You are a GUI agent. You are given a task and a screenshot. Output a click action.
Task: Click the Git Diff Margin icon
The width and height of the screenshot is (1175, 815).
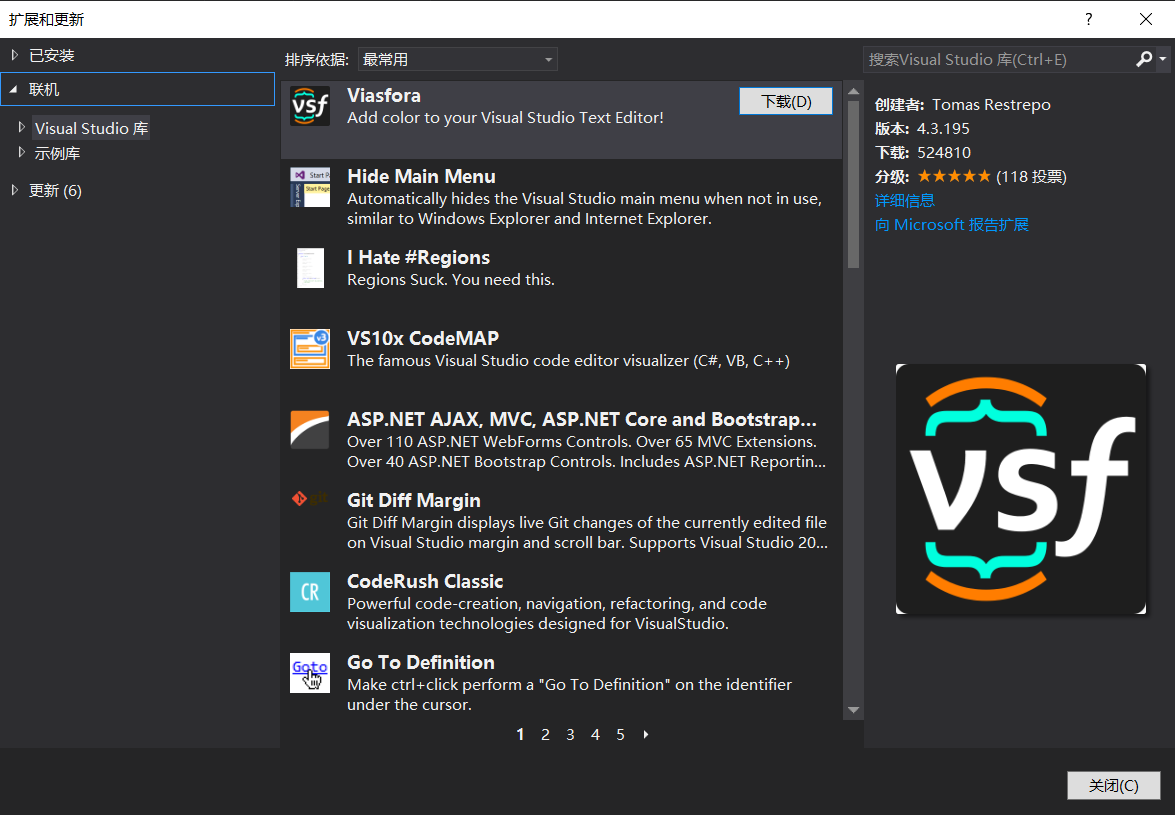pos(309,498)
